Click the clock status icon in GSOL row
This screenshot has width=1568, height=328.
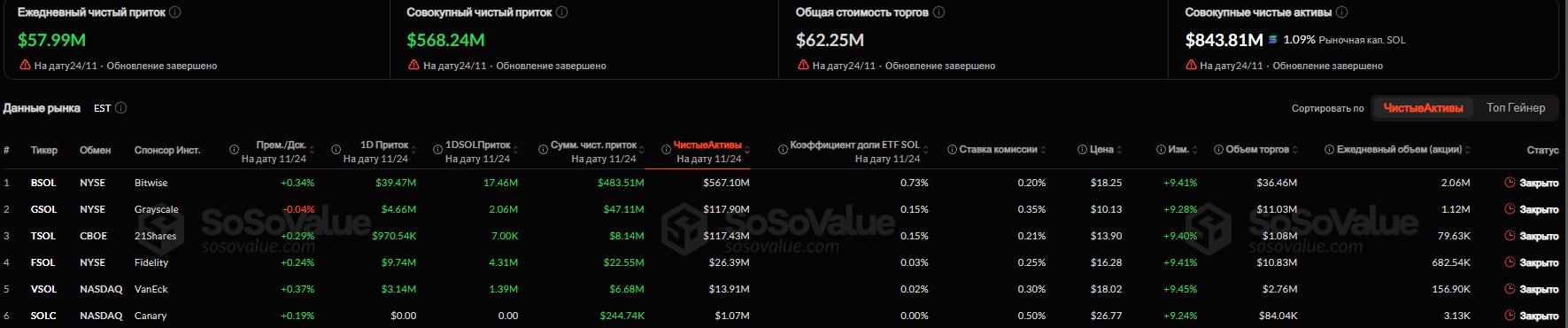coord(1510,209)
